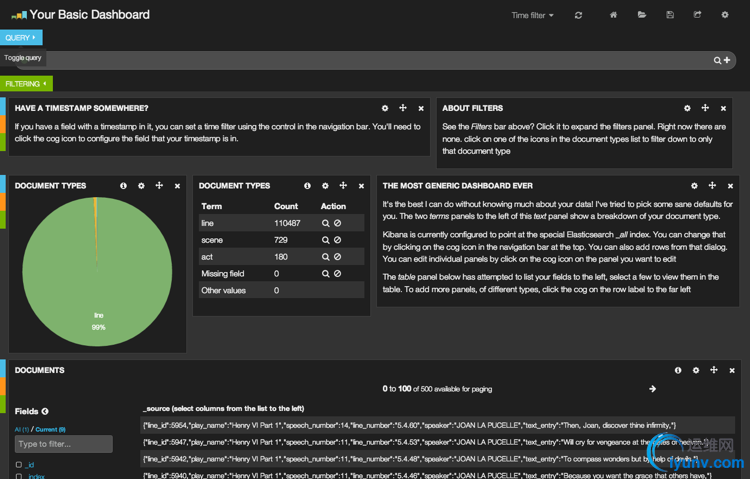Select Current fields tab
Image resolution: width=750 pixels, height=479 pixels.
[x=50, y=429]
